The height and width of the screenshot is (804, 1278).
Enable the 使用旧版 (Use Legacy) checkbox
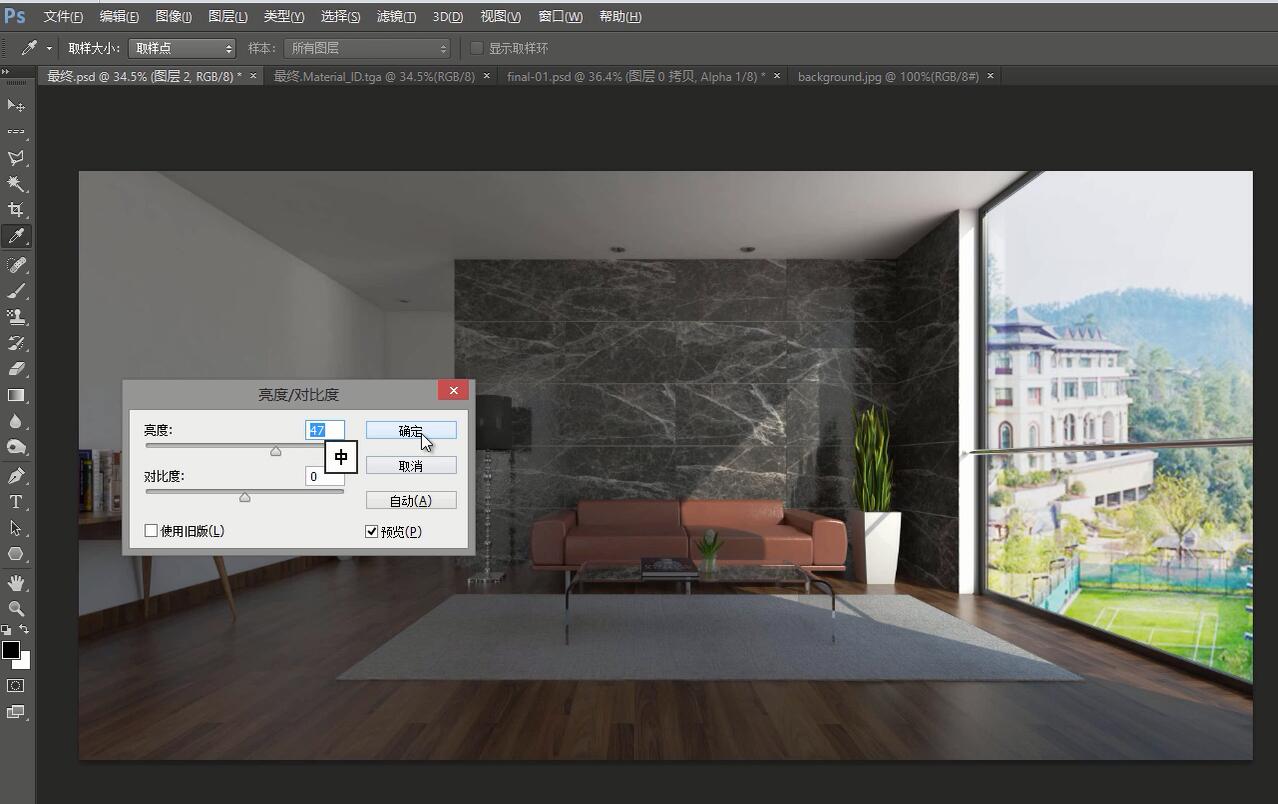pyautogui.click(x=152, y=531)
